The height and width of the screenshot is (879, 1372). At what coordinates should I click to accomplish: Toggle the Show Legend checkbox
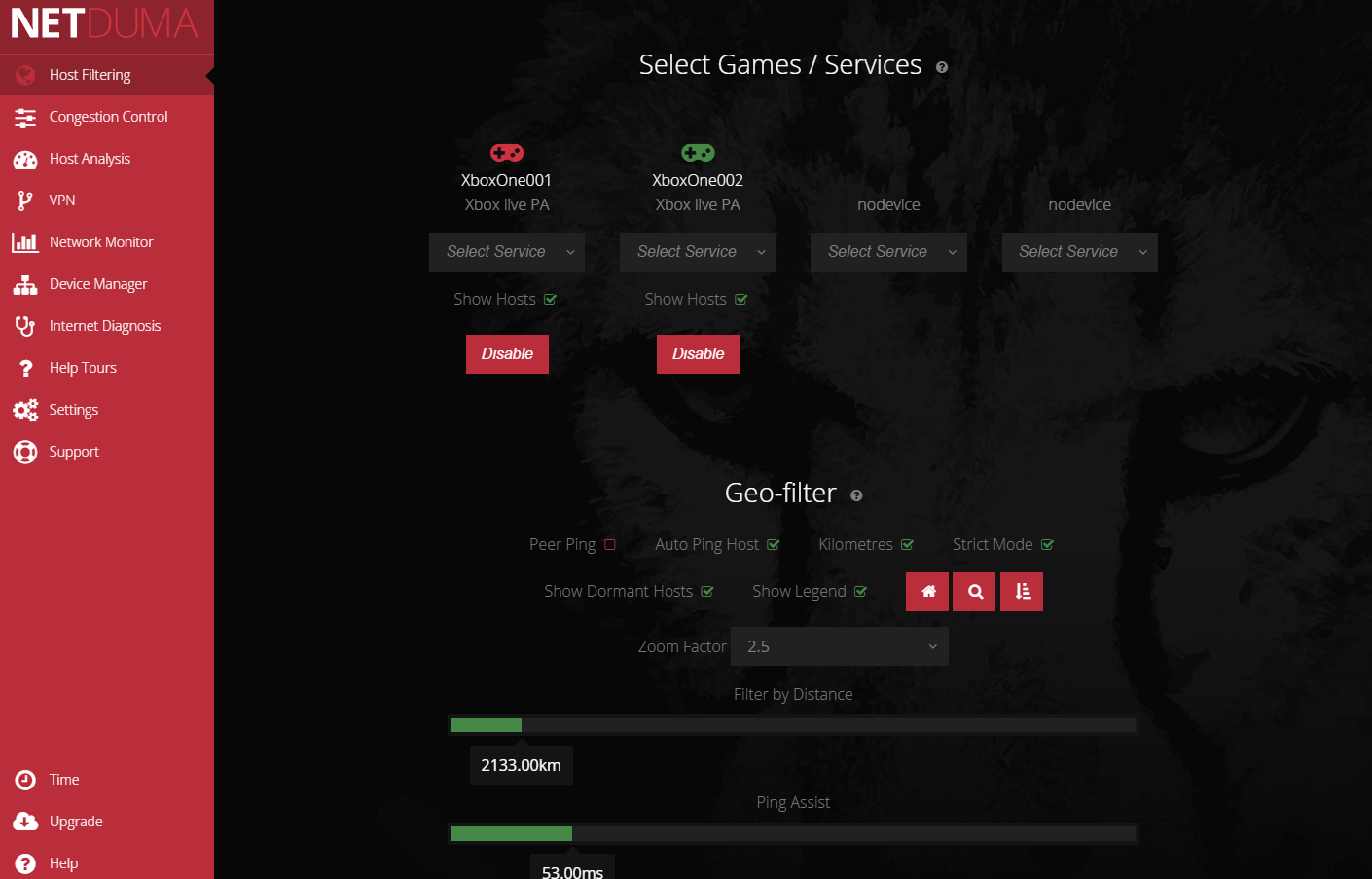click(860, 592)
